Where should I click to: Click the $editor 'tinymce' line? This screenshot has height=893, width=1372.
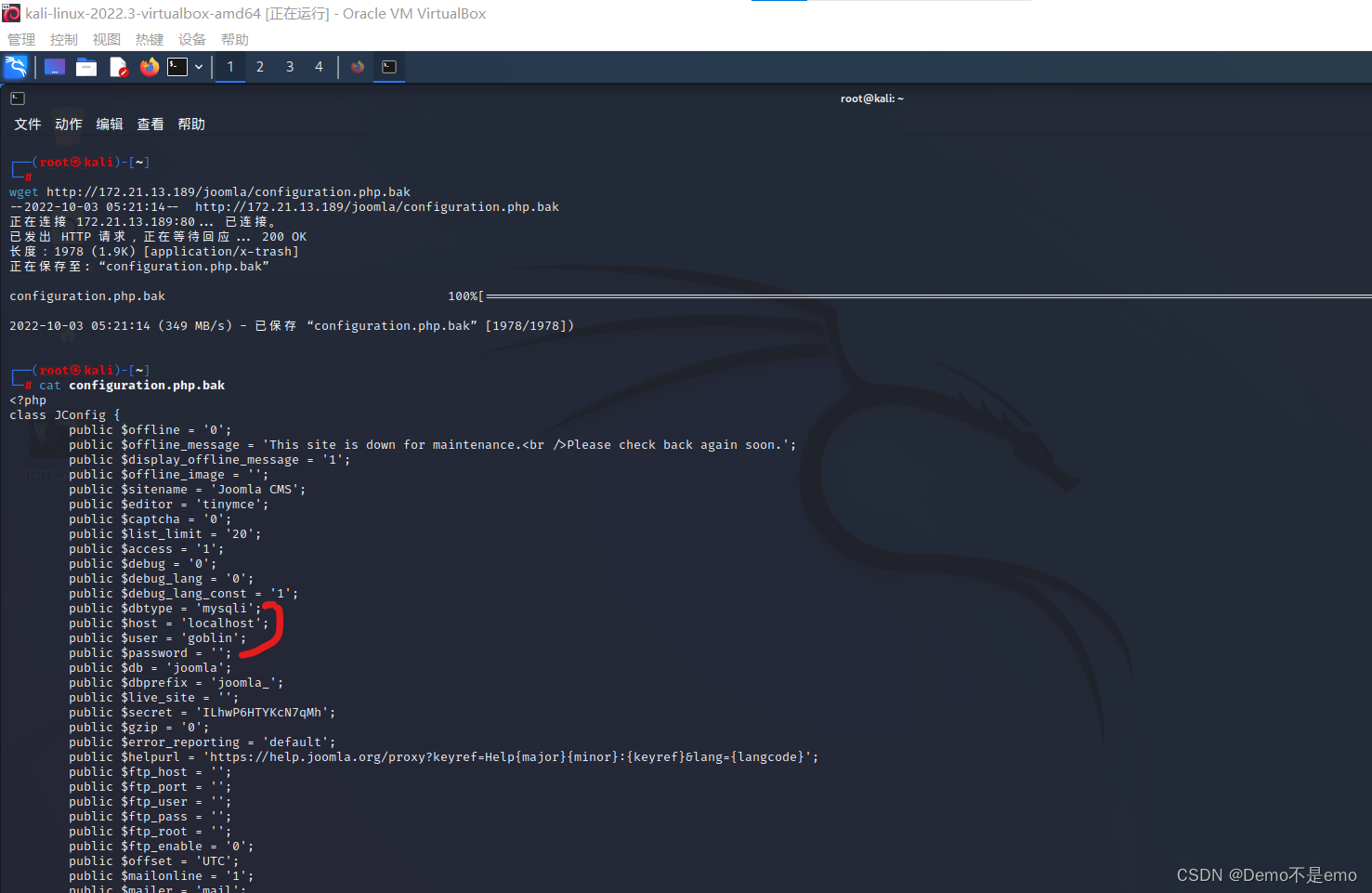[x=169, y=505]
